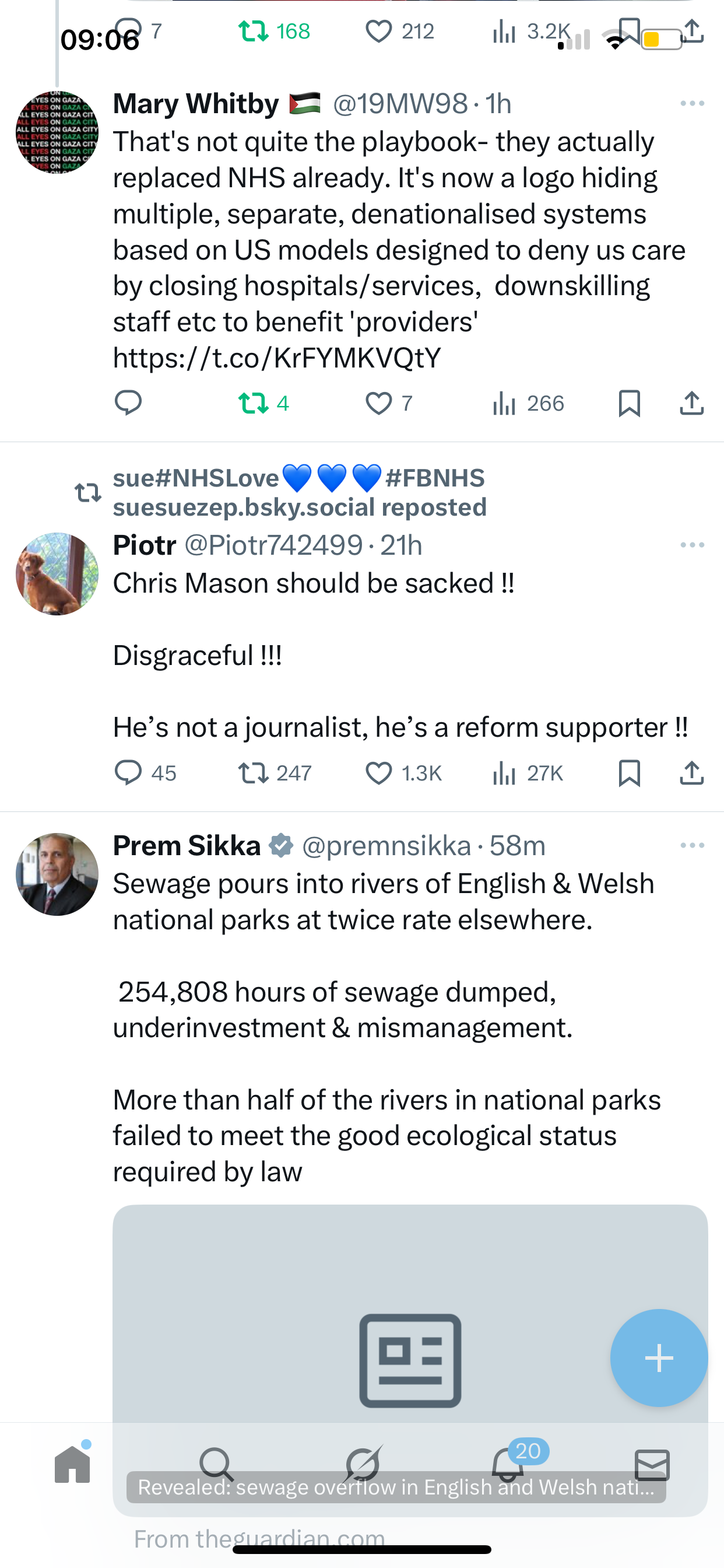Screen dimensions: 724x1568
Task: Open the t.co/KrFYMKVQtY link
Action: 277,358
